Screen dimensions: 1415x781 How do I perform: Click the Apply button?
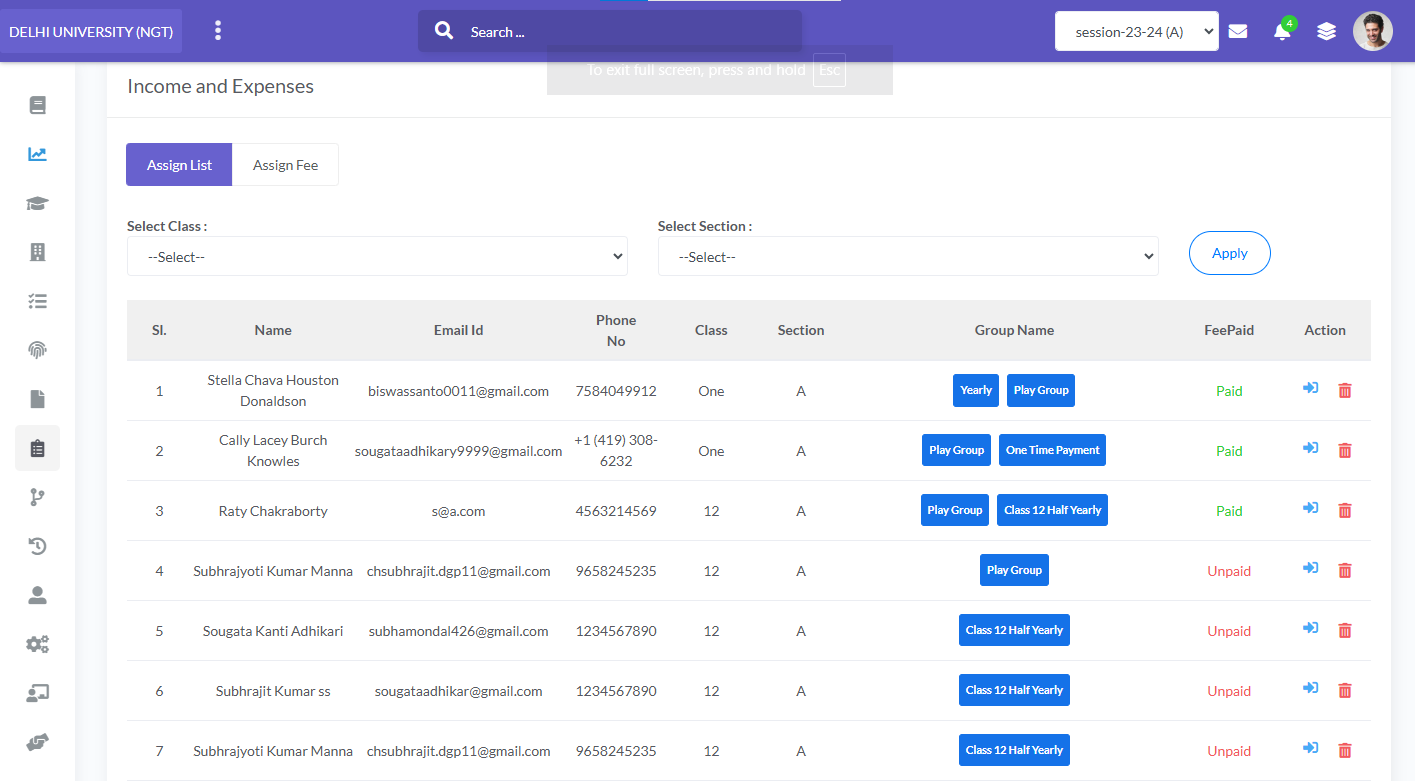click(1229, 253)
